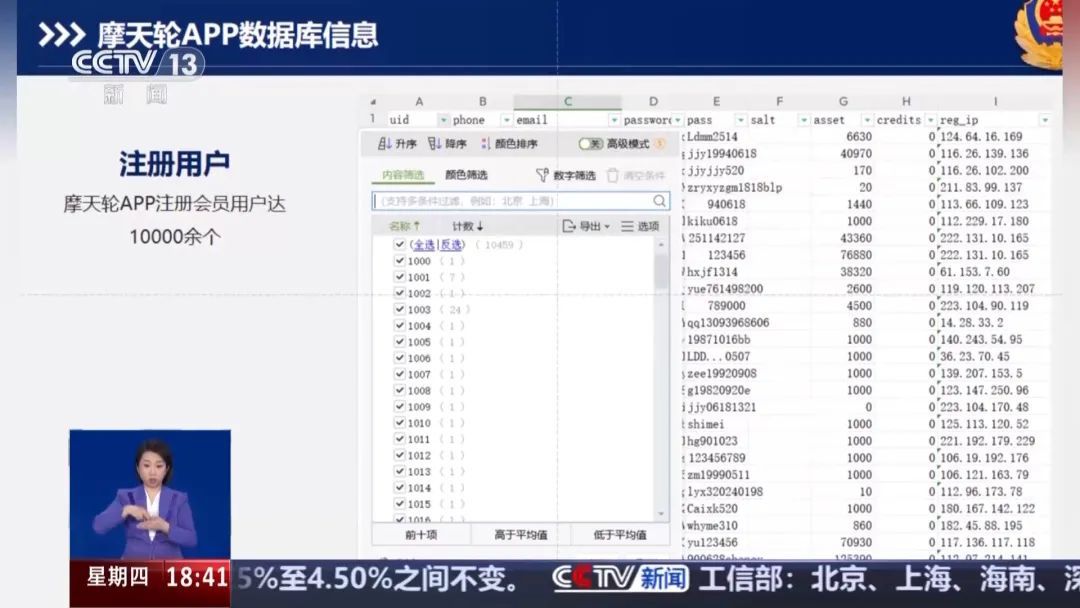Open the email column filter dropdown
Screen dimensions: 1080x608
(615, 120)
